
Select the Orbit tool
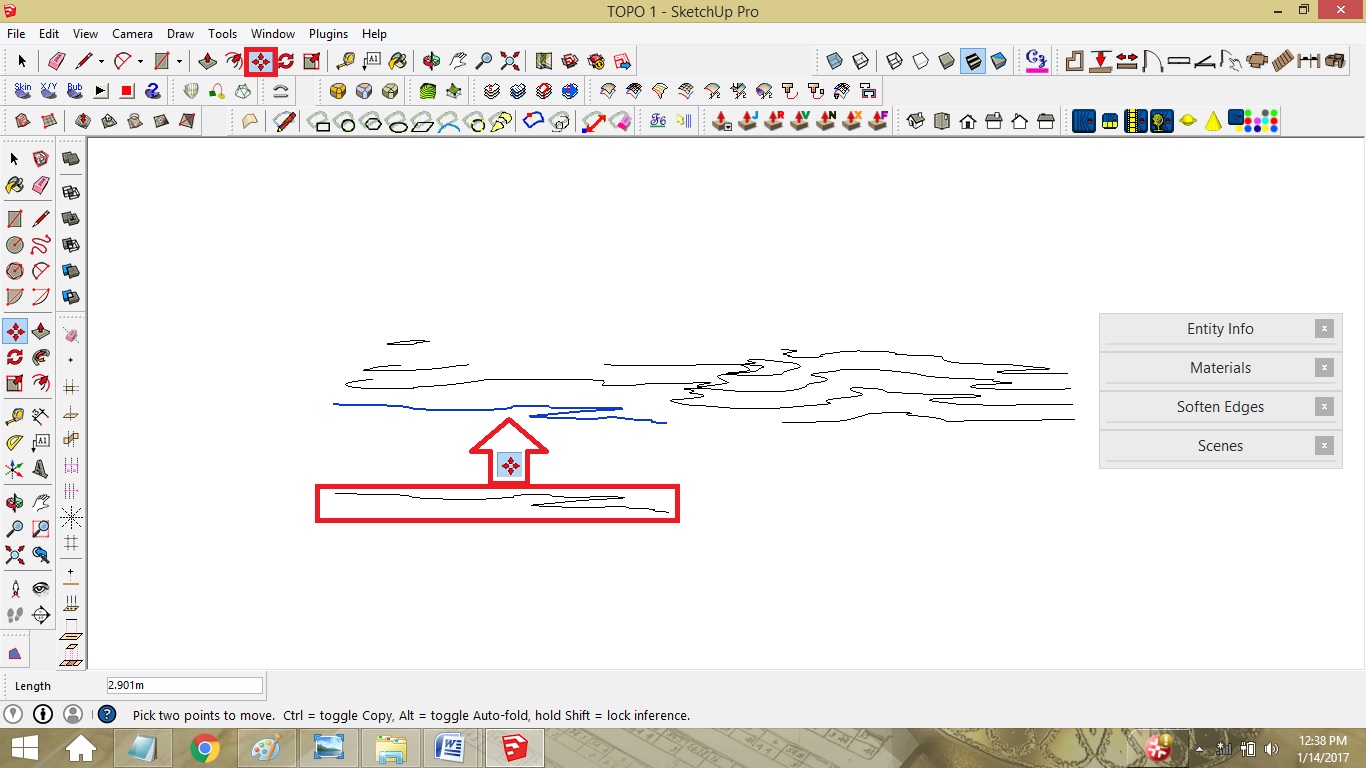coord(431,61)
